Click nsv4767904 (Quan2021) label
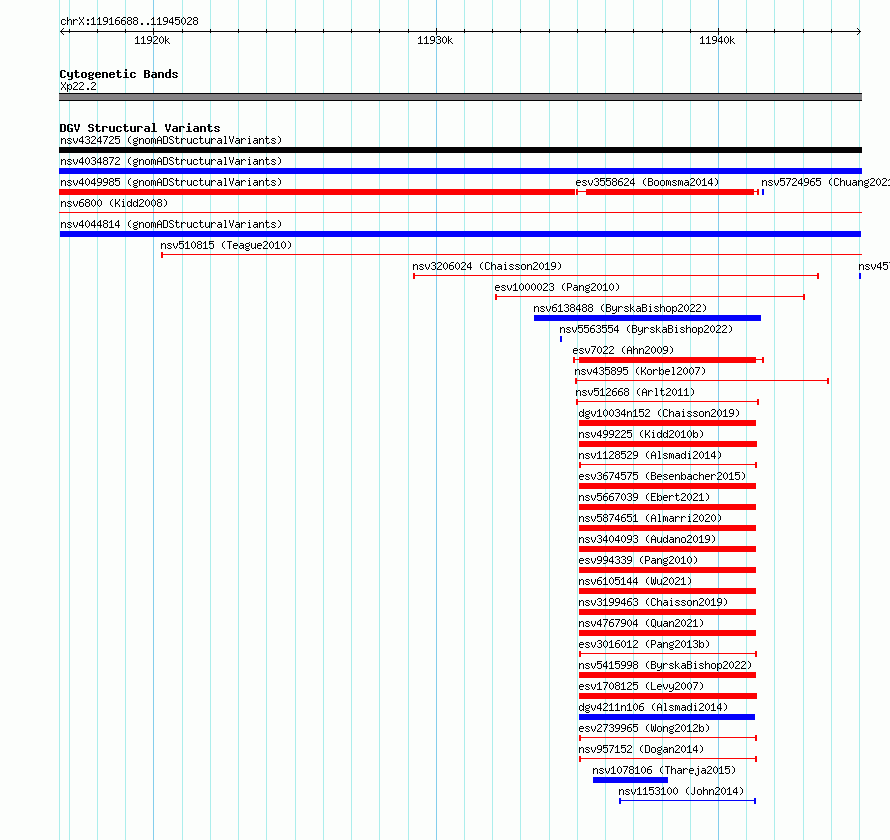 pos(641,623)
